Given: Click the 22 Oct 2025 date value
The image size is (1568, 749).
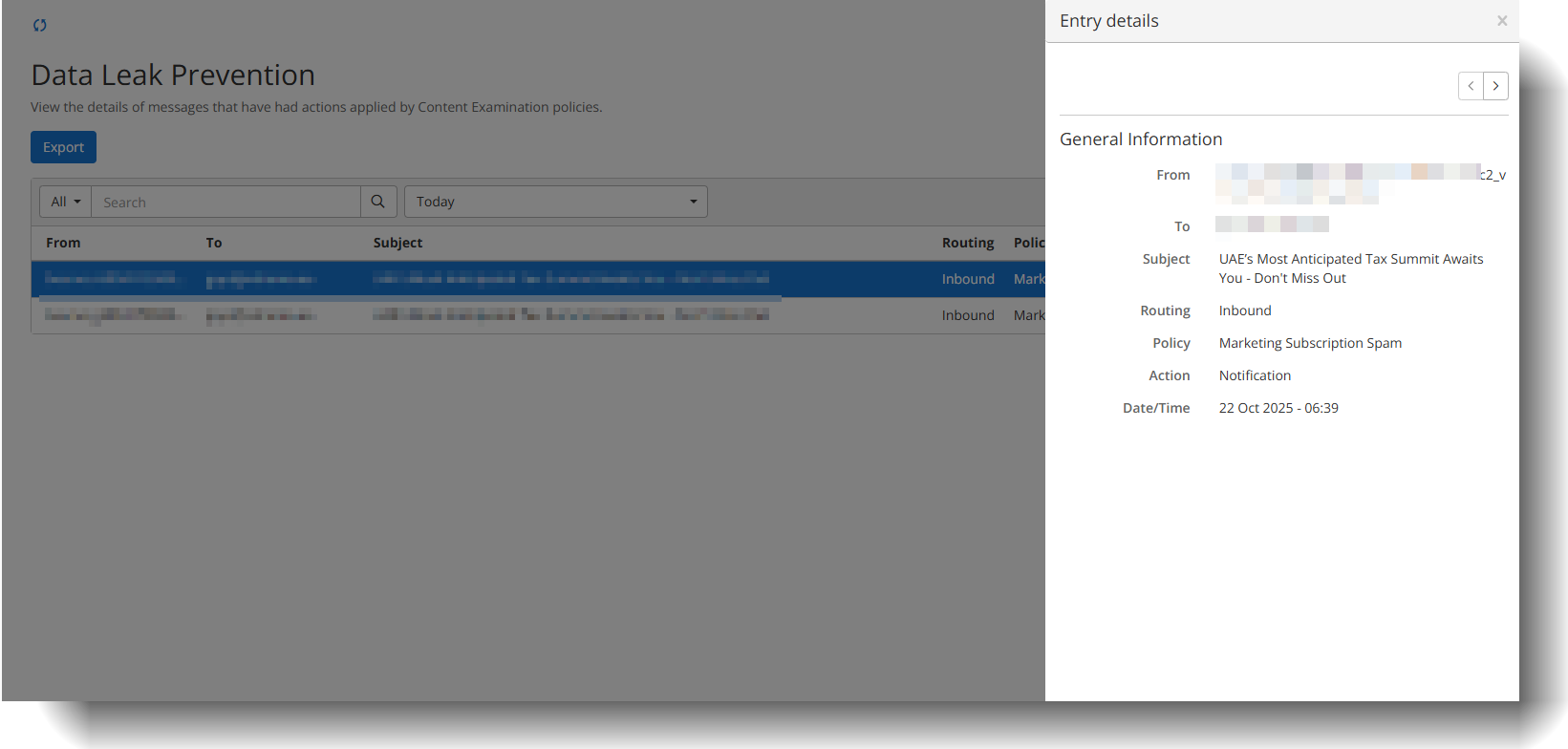Looking at the screenshot, I should (1278, 408).
